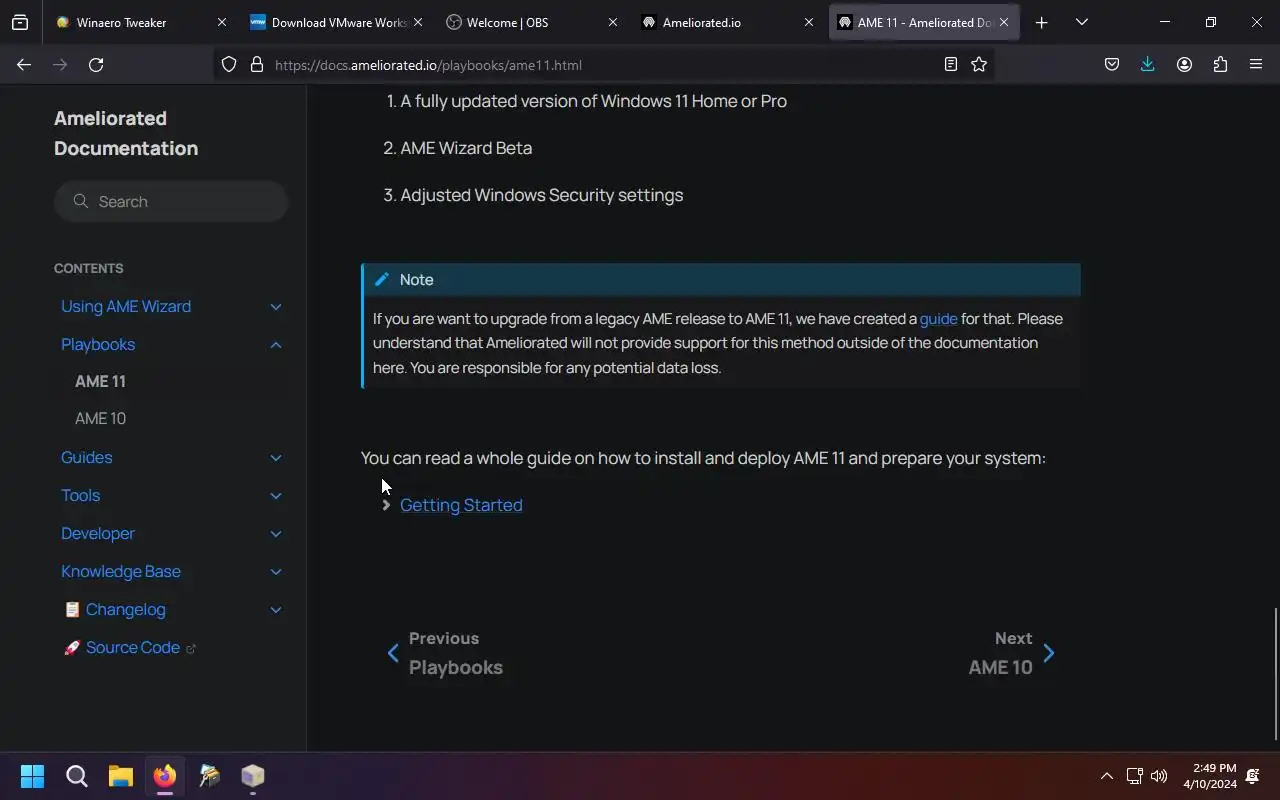Image resolution: width=1280 pixels, height=800 pixels.
Task: Open the Firefox account icon
Action: pyautogui.click(x=1184, y=65)
